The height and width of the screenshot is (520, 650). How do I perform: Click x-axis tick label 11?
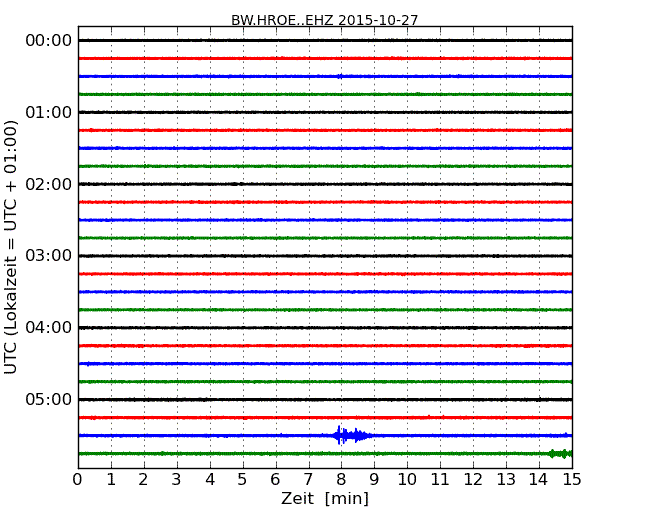(x=440, y=480)
